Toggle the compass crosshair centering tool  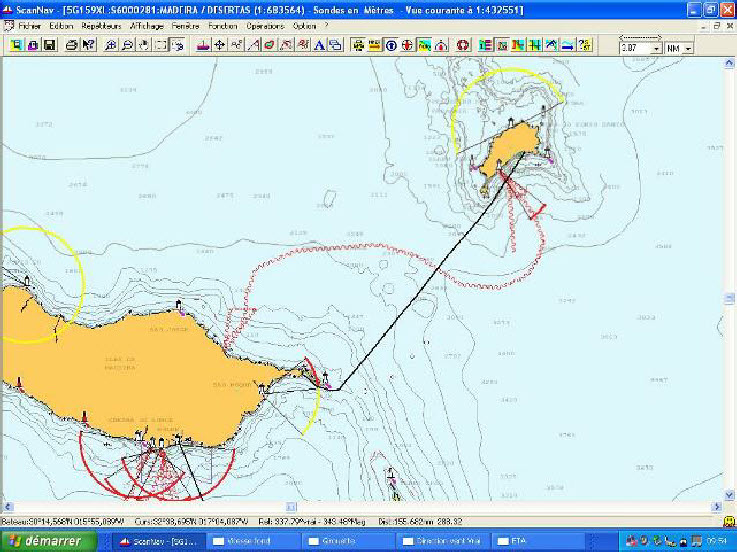pyautogui.click(x=220, y=45)
